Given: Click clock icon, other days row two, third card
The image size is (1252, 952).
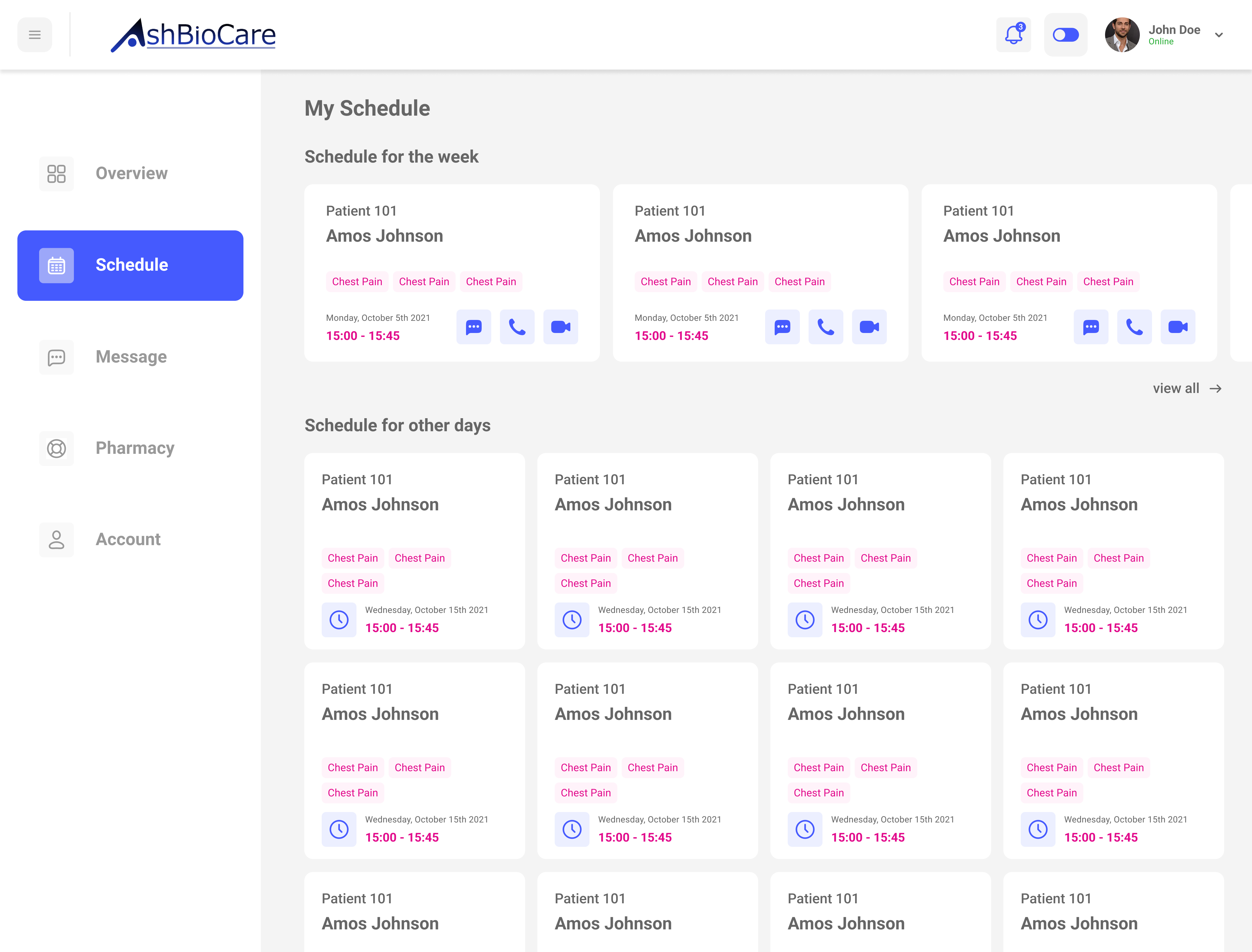Looking at the screenshot, I should (x=805, y=830).
